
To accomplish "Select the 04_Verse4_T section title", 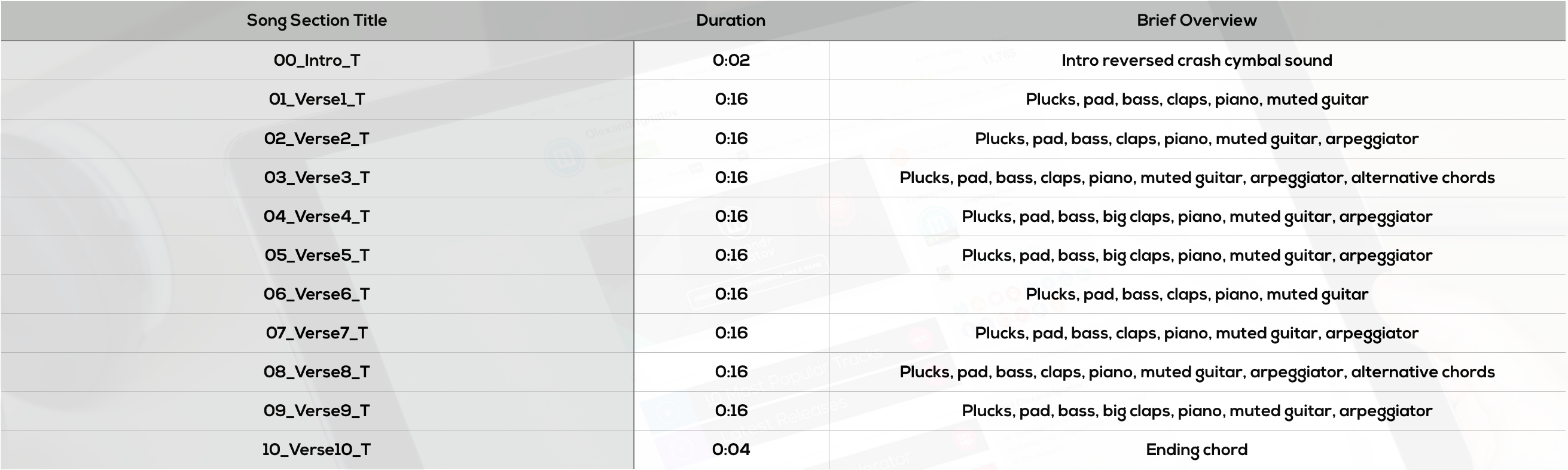I will click(316, 216).
